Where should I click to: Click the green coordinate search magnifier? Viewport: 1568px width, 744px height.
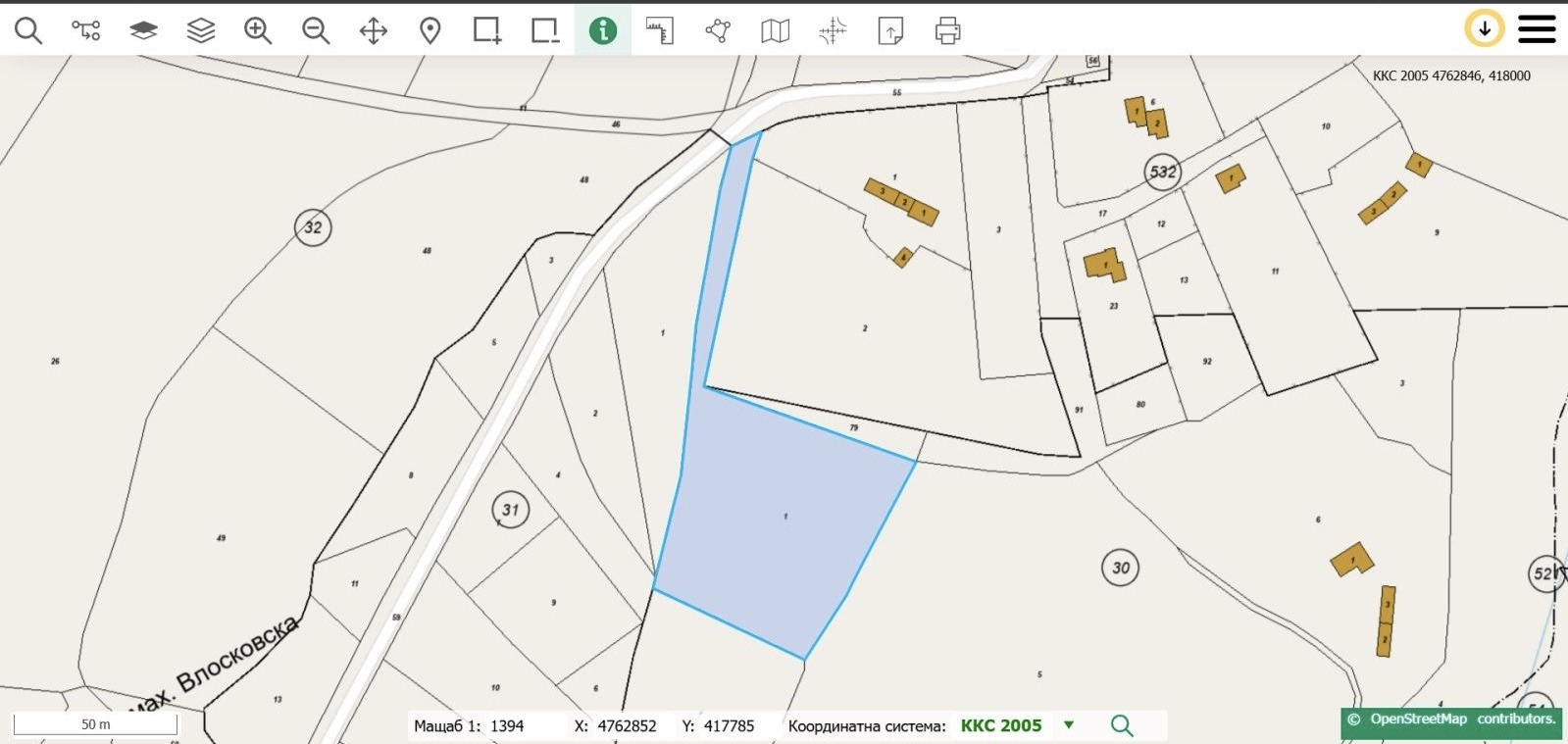(1122, 725)
